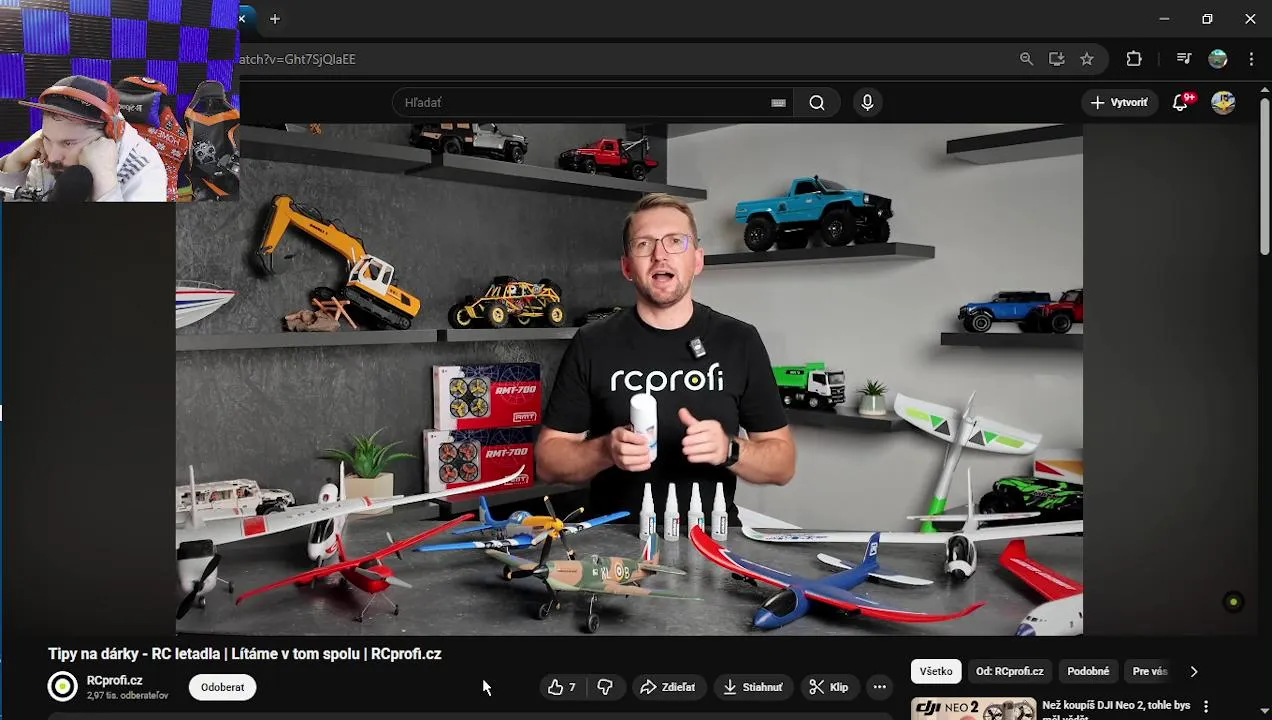Open the Chrome three-dot menu
Image resolution: width=1272 pixels, height=720 pixels.
pos(1251,59)
